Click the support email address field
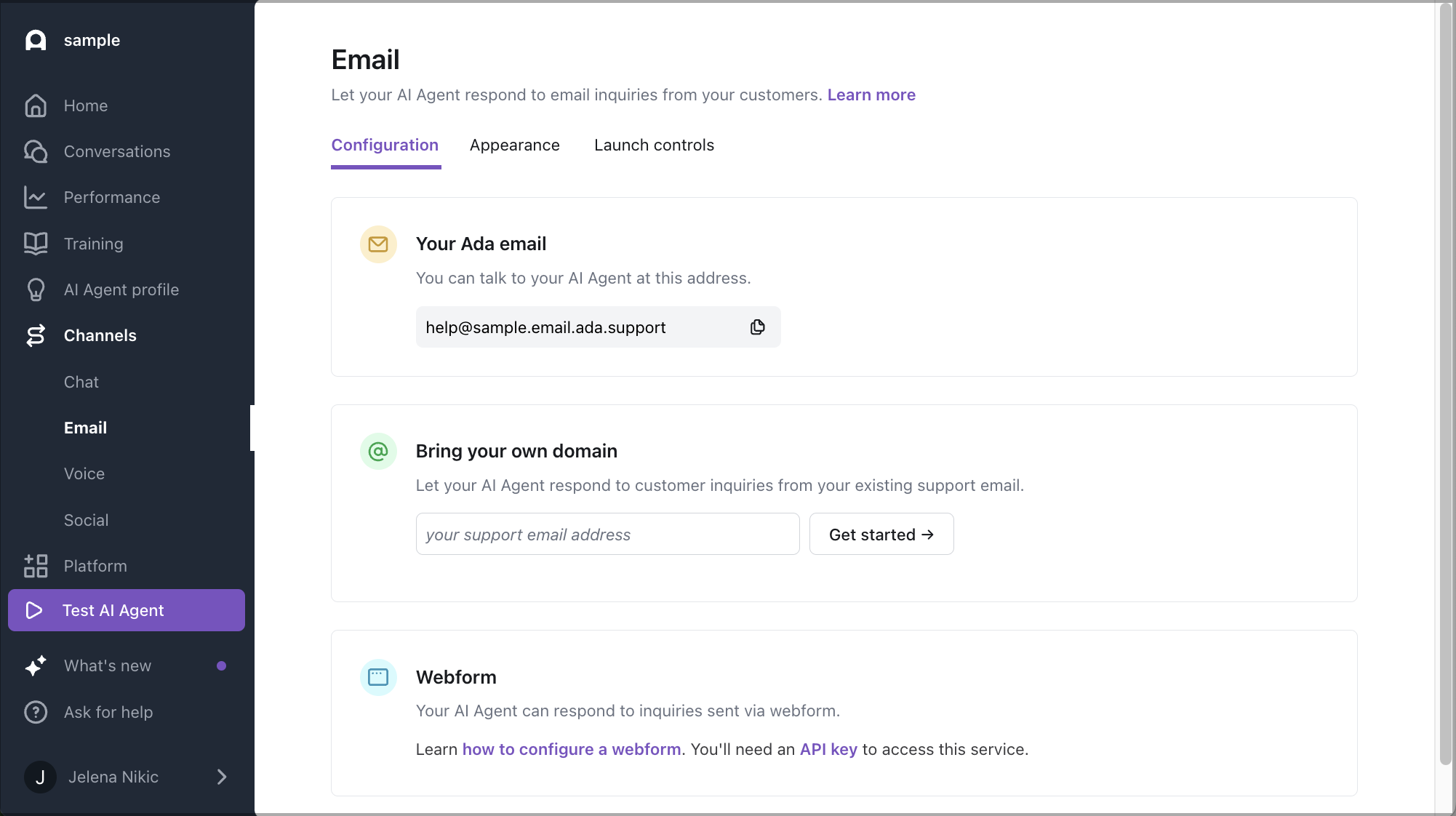1456x816 pixels. [x=607, y=534]
